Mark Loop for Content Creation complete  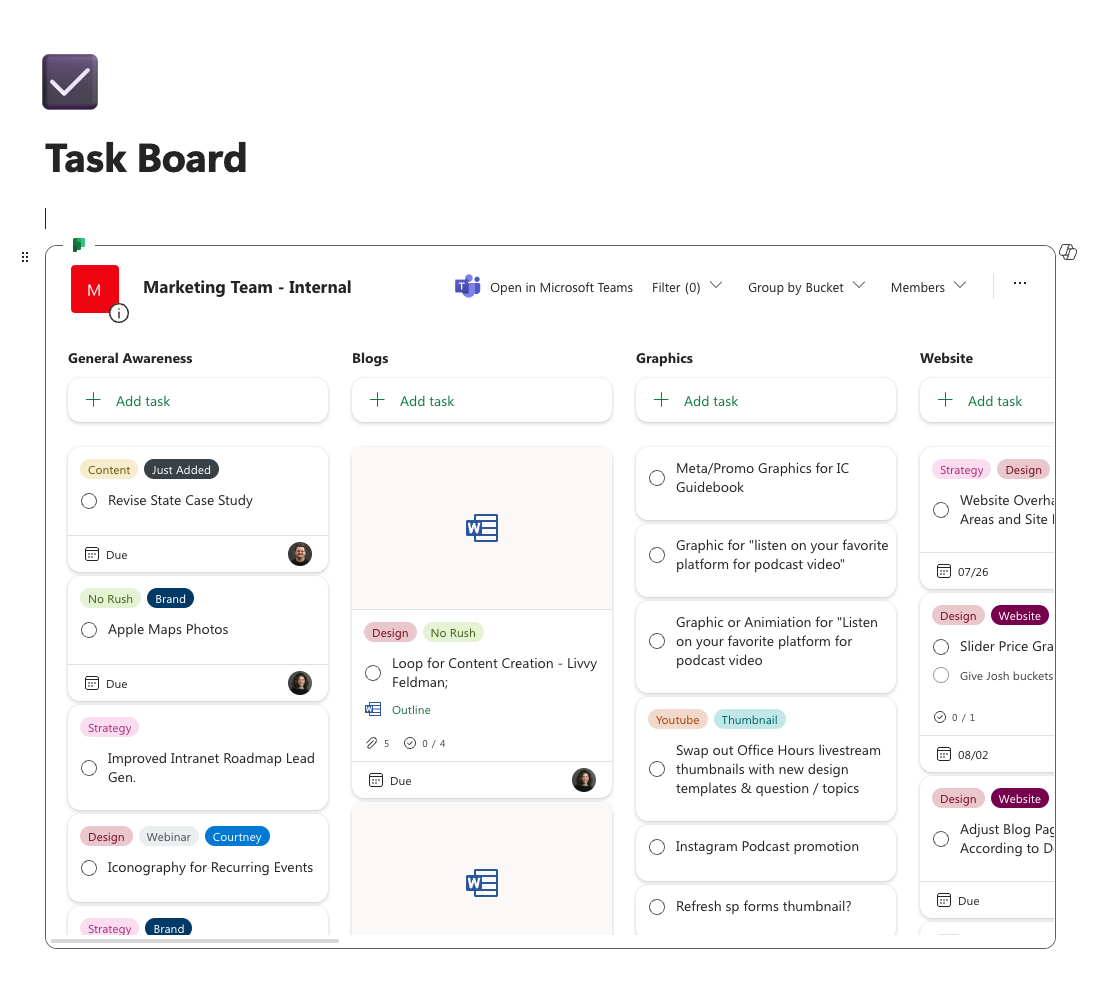373,673
